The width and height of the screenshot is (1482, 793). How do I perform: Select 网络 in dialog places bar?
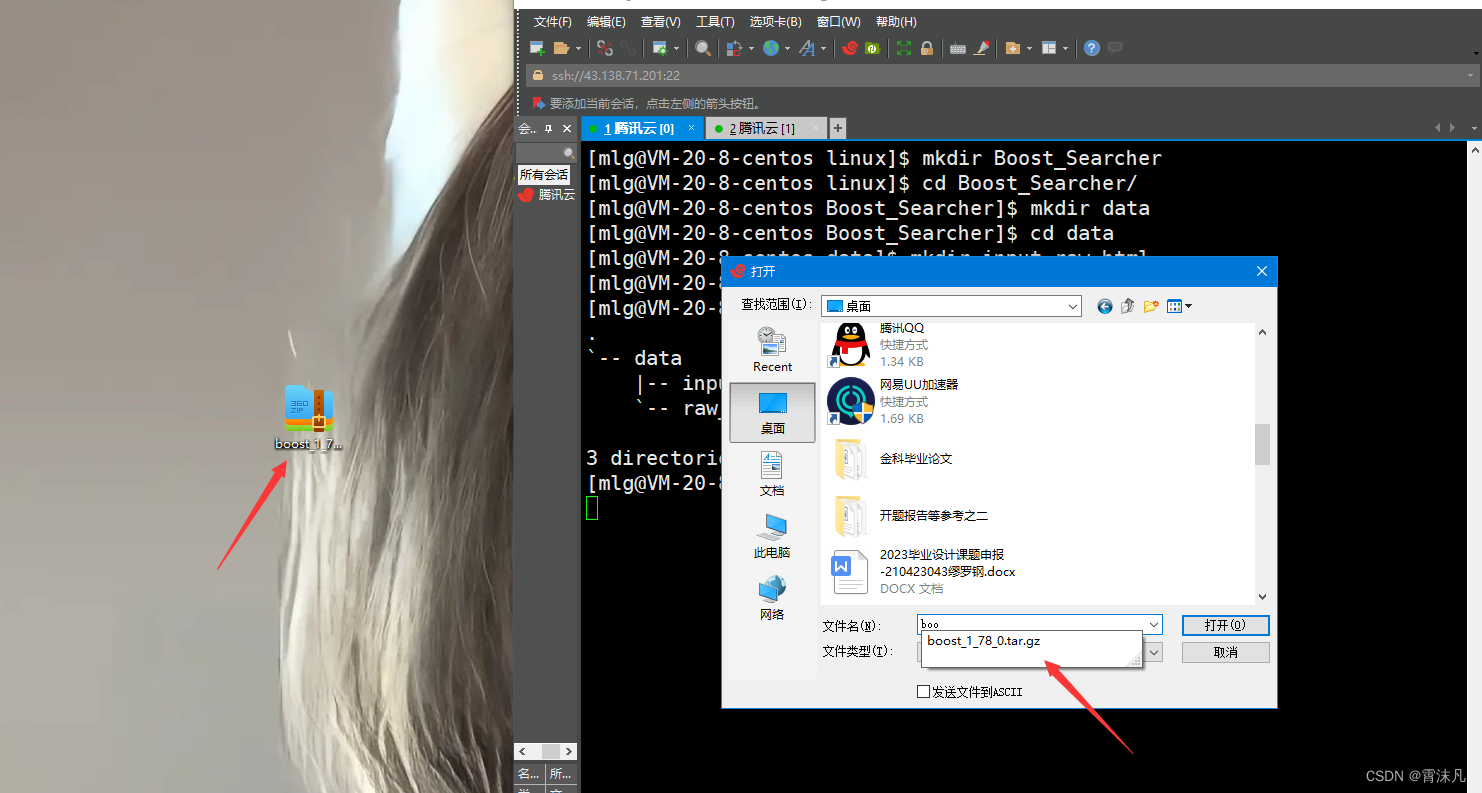[x=772, y=597]
